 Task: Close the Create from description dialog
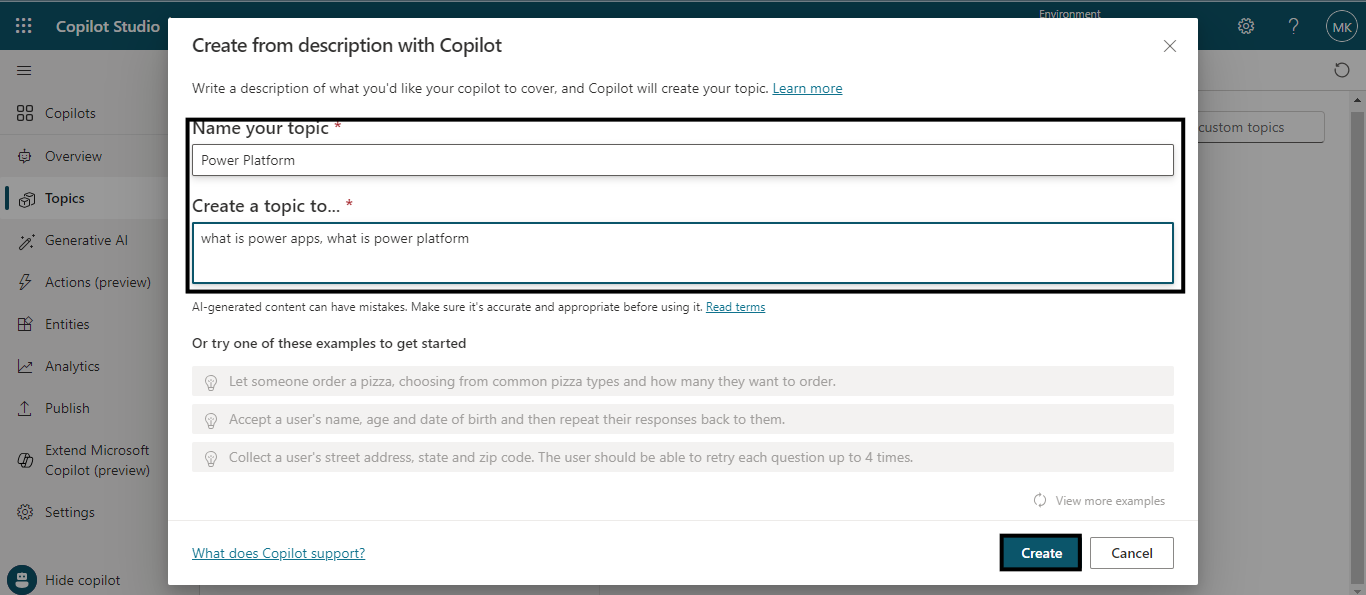1170,46
